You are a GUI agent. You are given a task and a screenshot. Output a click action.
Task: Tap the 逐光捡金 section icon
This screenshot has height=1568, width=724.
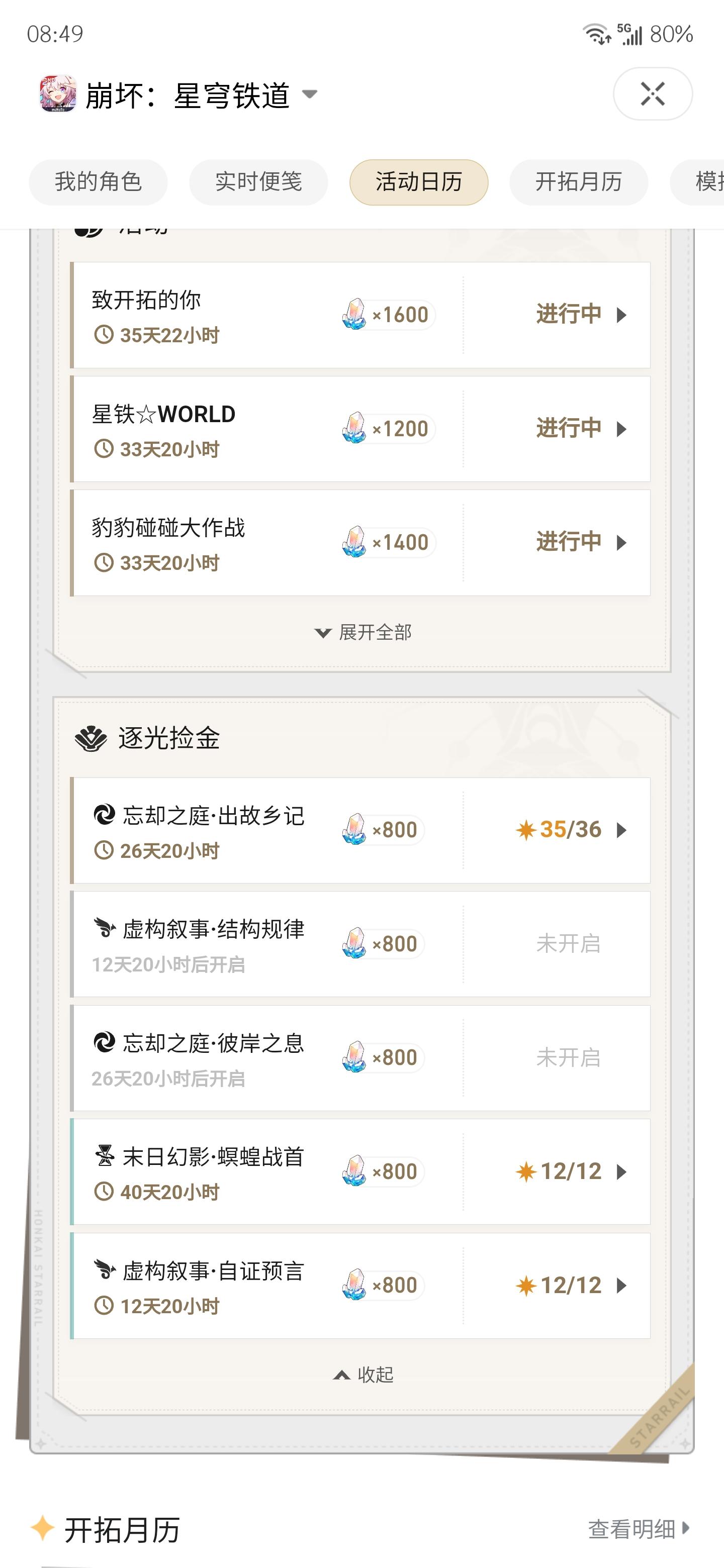coord(90,738)
